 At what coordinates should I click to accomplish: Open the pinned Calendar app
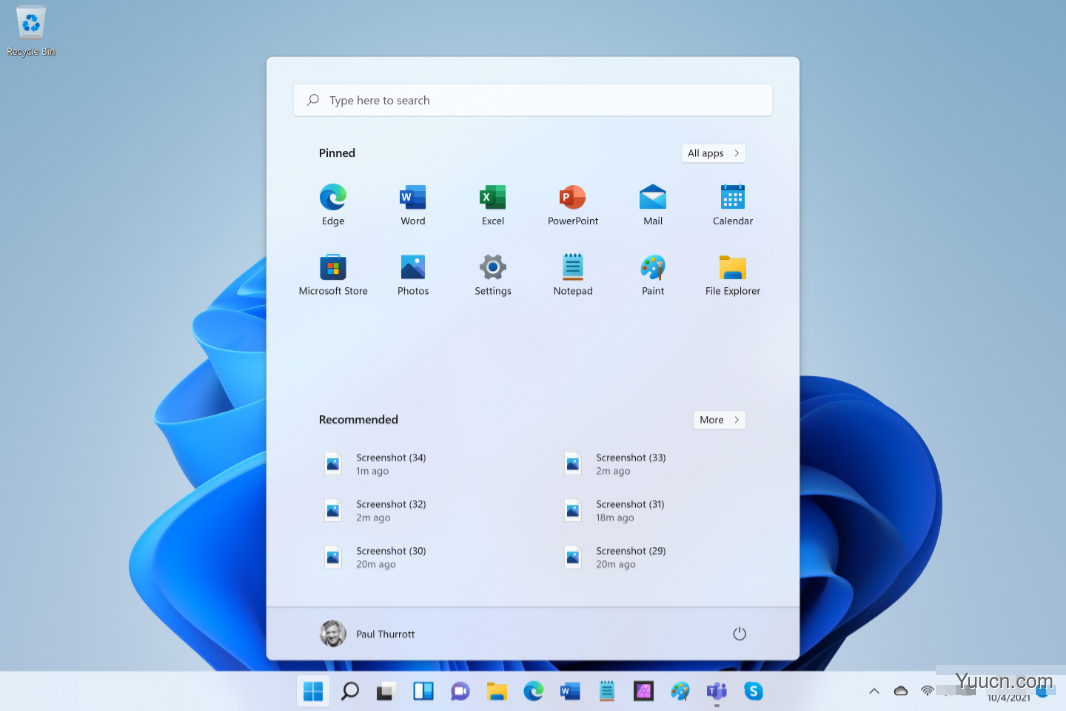tap(732, 204)
